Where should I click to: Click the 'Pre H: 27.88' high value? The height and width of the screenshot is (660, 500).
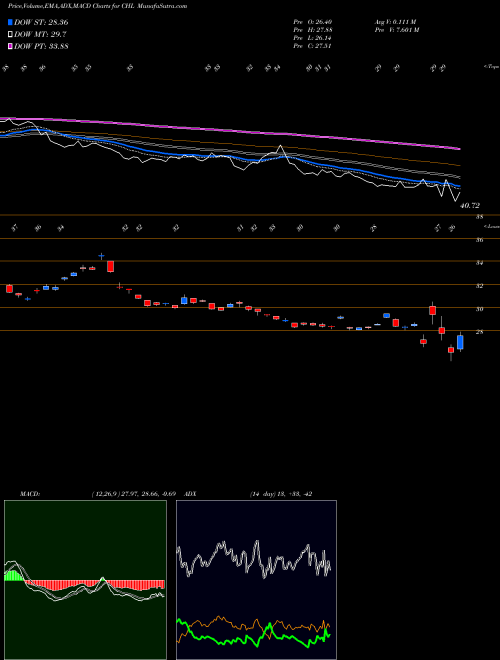(x=313, y=30)
